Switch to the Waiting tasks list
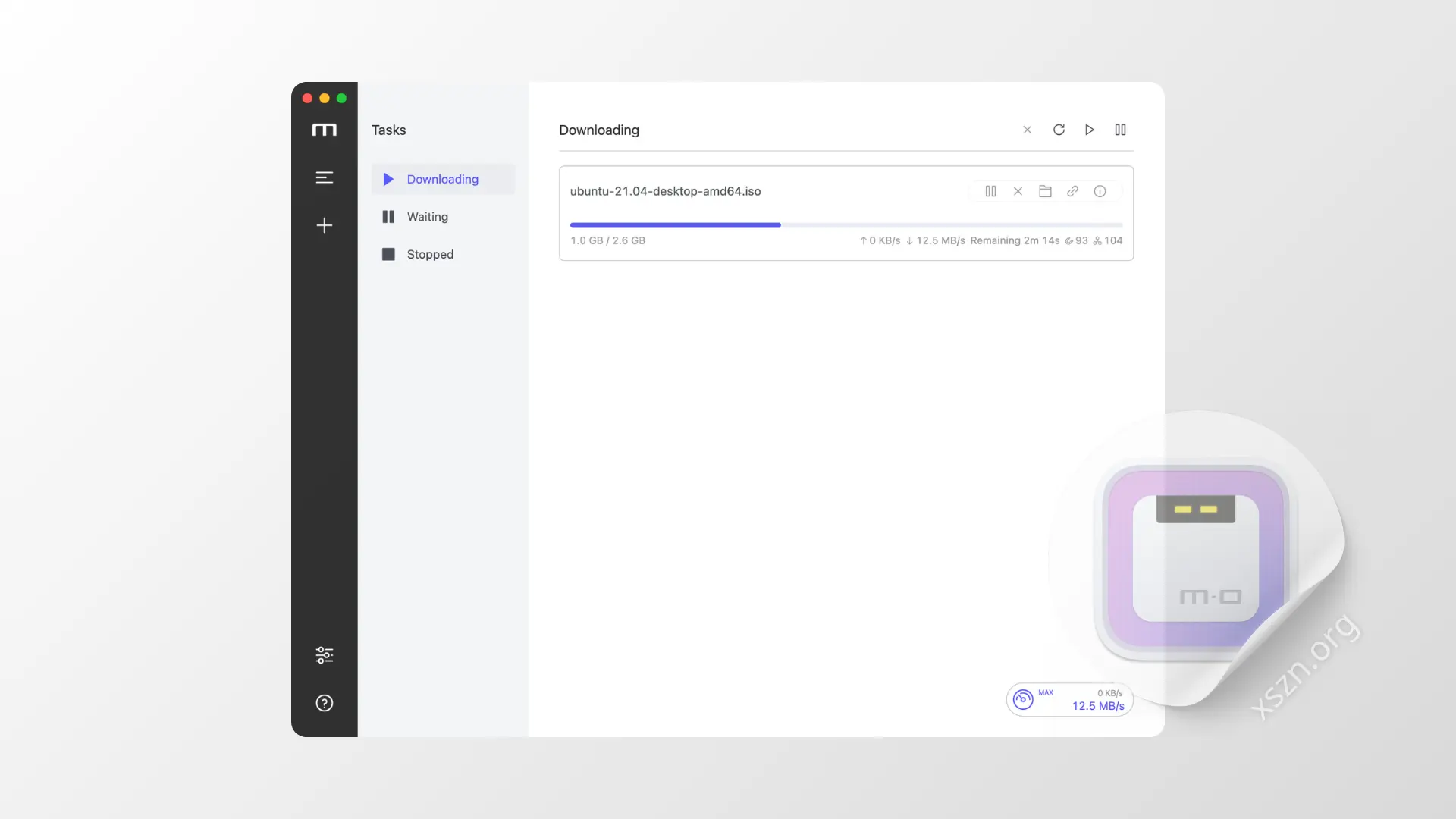Image resolution: width=1456 pixels, height=819 pixels. point(443,217)
